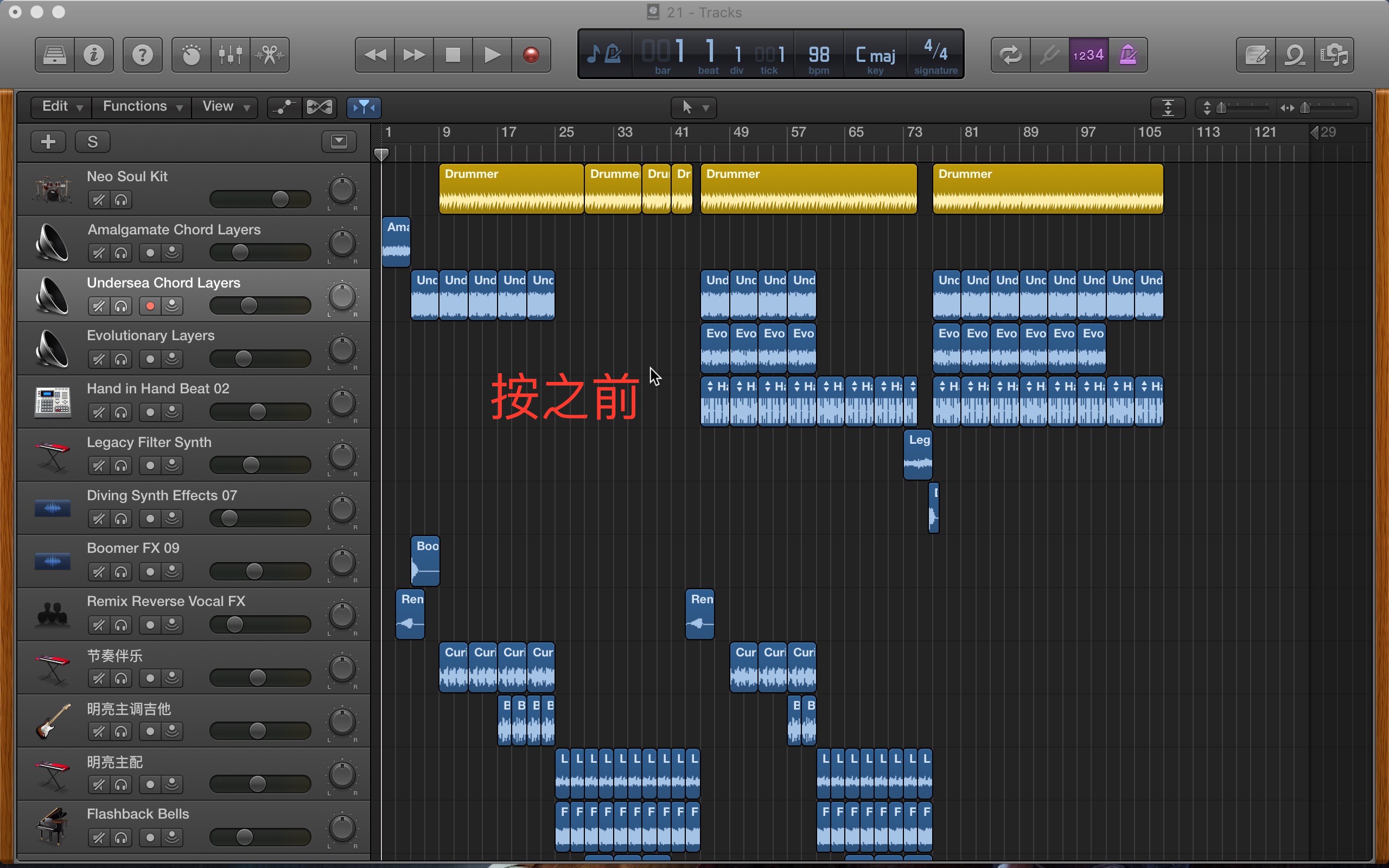
Task: Open the Media Browser
Action: coord(1334,55)
